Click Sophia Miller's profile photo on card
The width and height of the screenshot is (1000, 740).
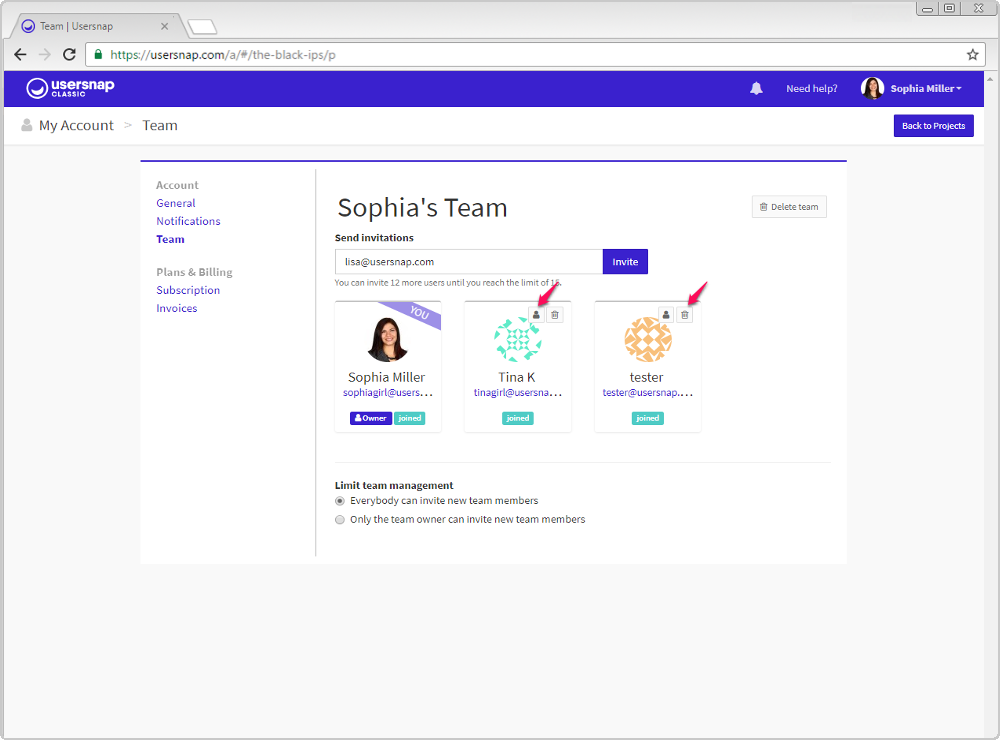[387, 339]
